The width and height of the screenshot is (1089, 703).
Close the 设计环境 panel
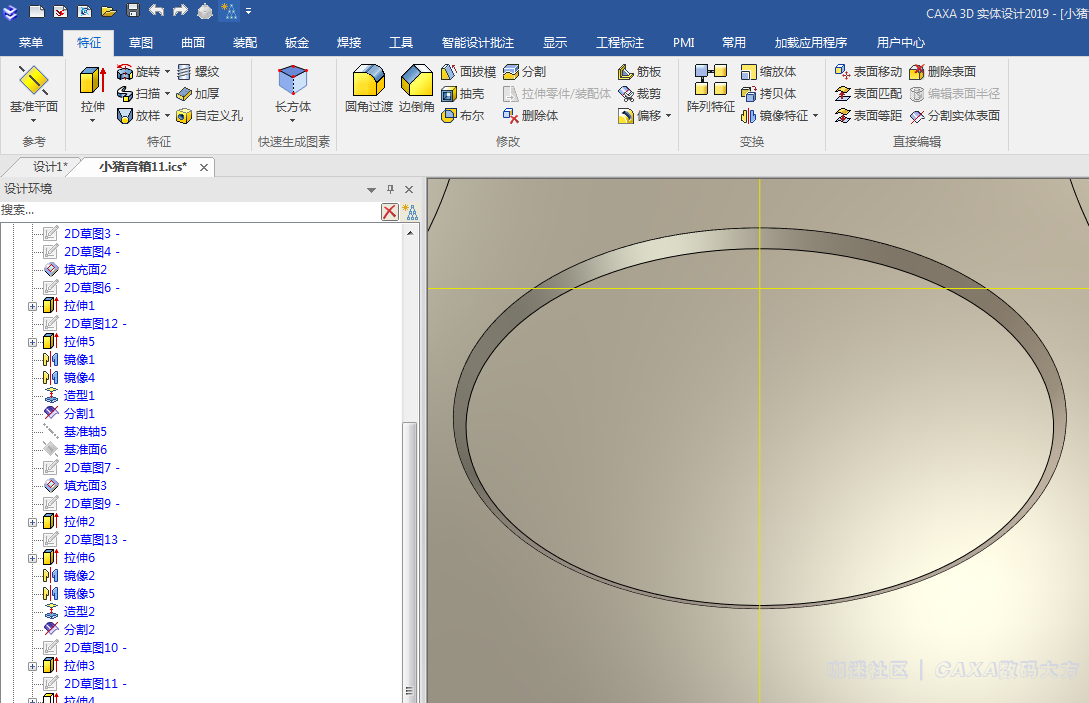[409, 189]
